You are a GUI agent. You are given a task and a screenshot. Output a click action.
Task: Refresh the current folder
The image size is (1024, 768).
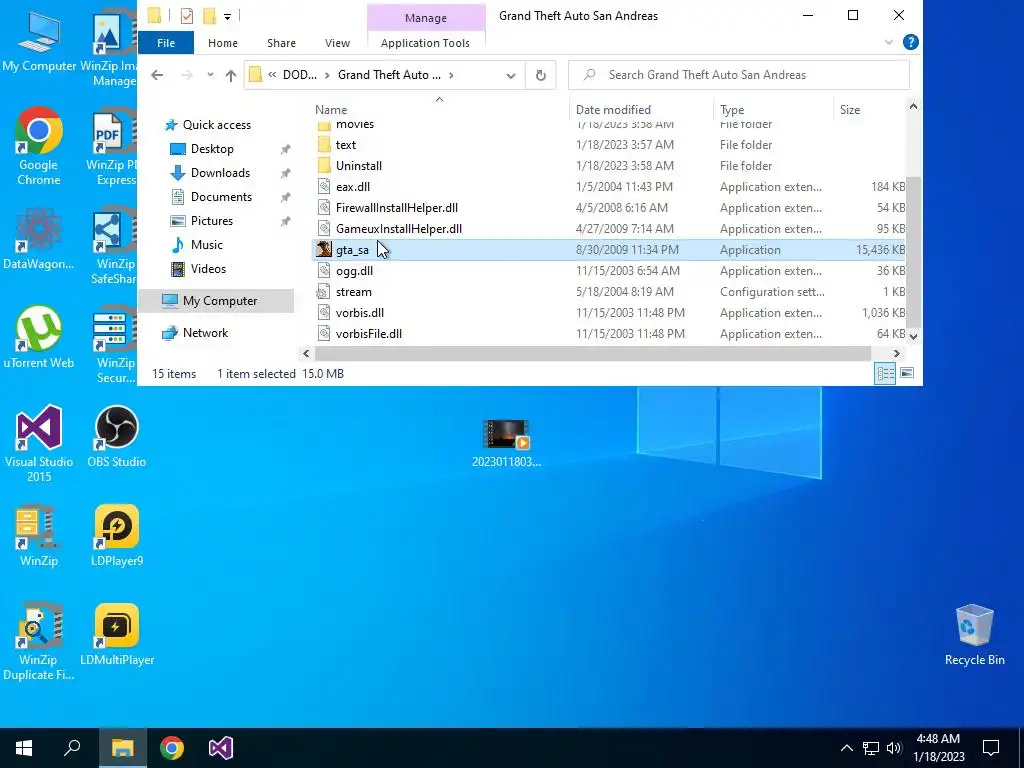click(x=541, y=75)
